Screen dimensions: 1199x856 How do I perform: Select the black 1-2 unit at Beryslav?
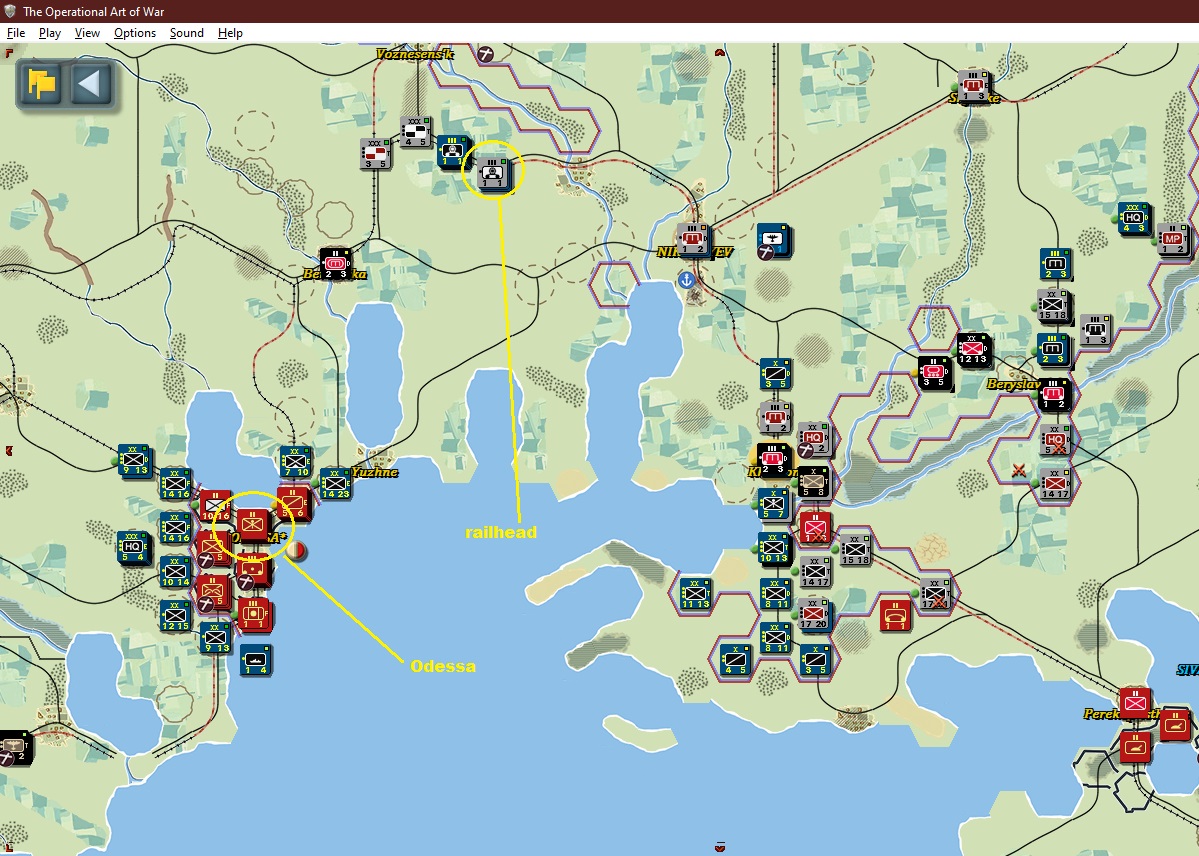pos(1054,395)
